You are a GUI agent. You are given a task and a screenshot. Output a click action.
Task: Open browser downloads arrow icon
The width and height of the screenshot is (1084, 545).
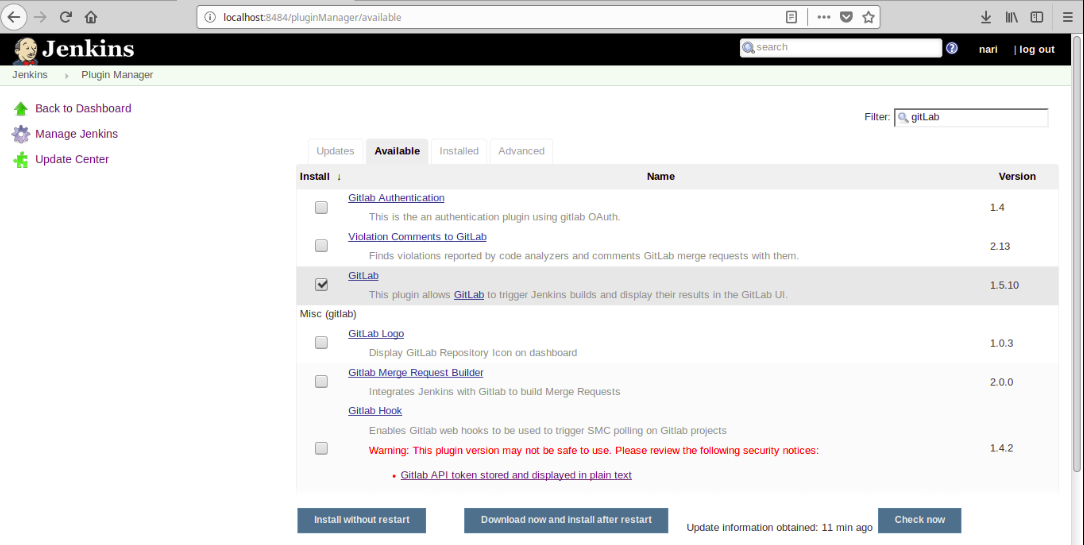point(986,17)
